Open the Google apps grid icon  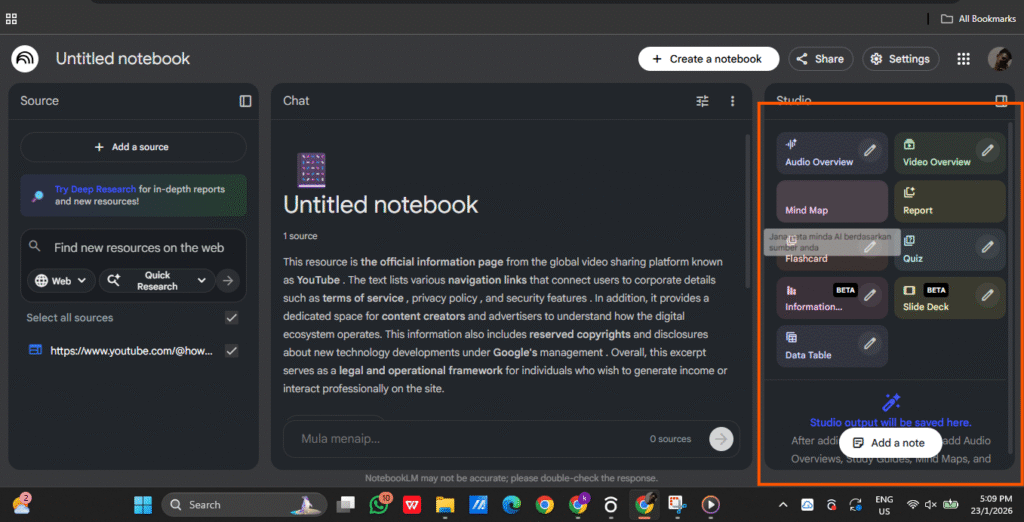pos(963,59)
